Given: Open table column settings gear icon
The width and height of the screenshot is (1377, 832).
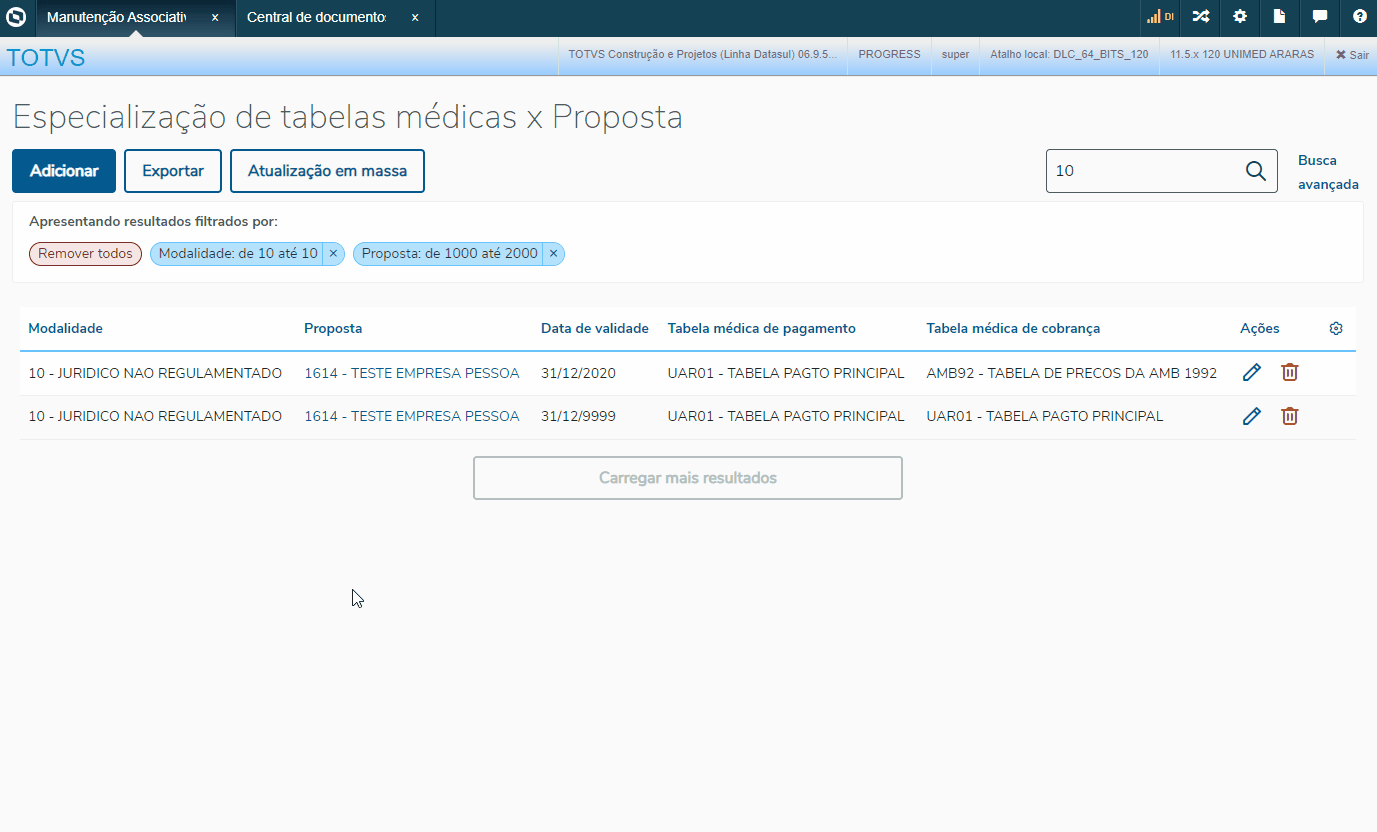Looking at the screenshot, I should point(1336,328).
